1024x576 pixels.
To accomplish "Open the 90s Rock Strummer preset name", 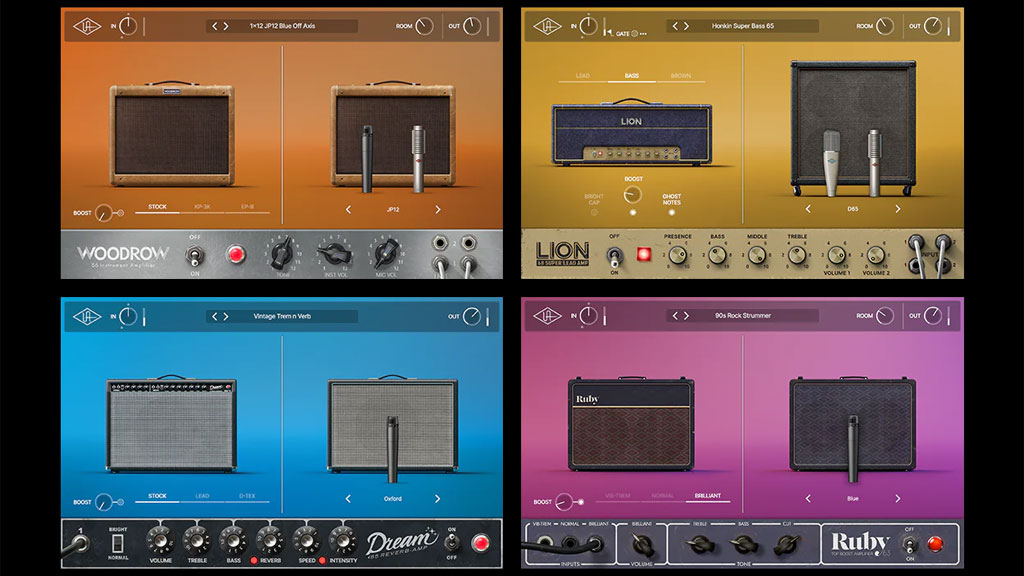I will pos(743,315).
